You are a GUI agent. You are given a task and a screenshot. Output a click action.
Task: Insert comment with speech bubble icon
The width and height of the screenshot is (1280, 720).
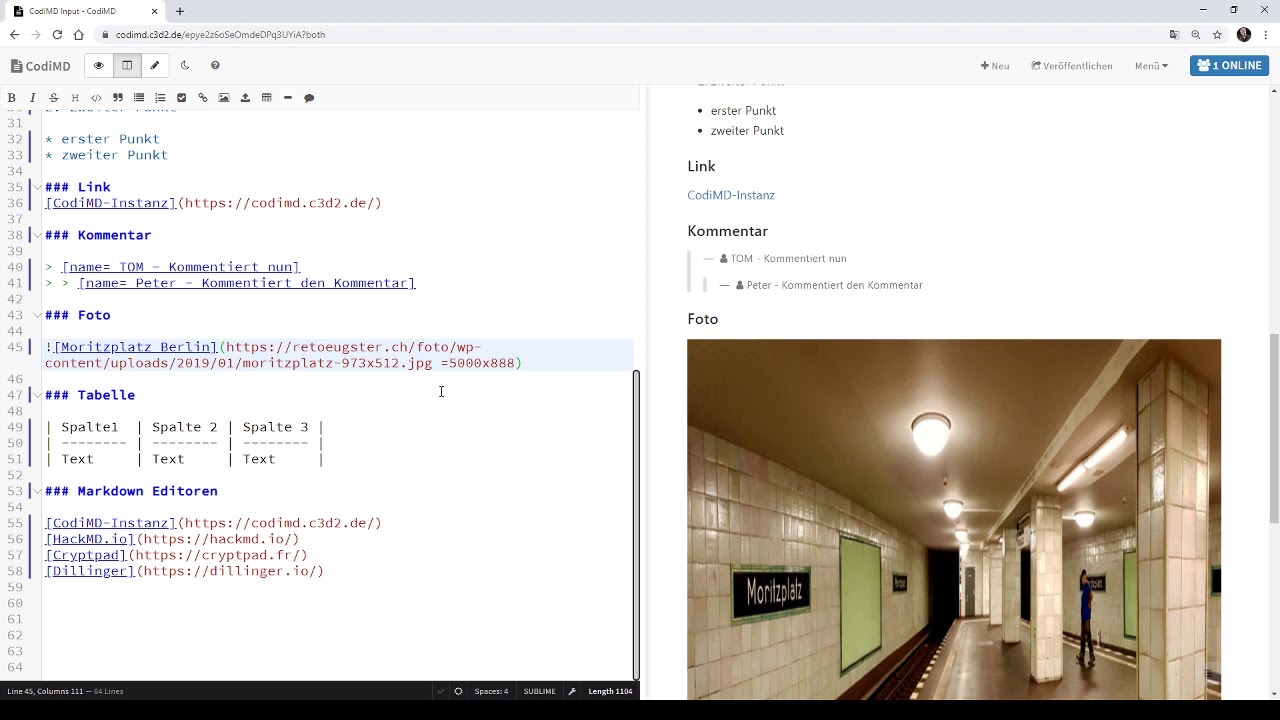tap(309, 98)
